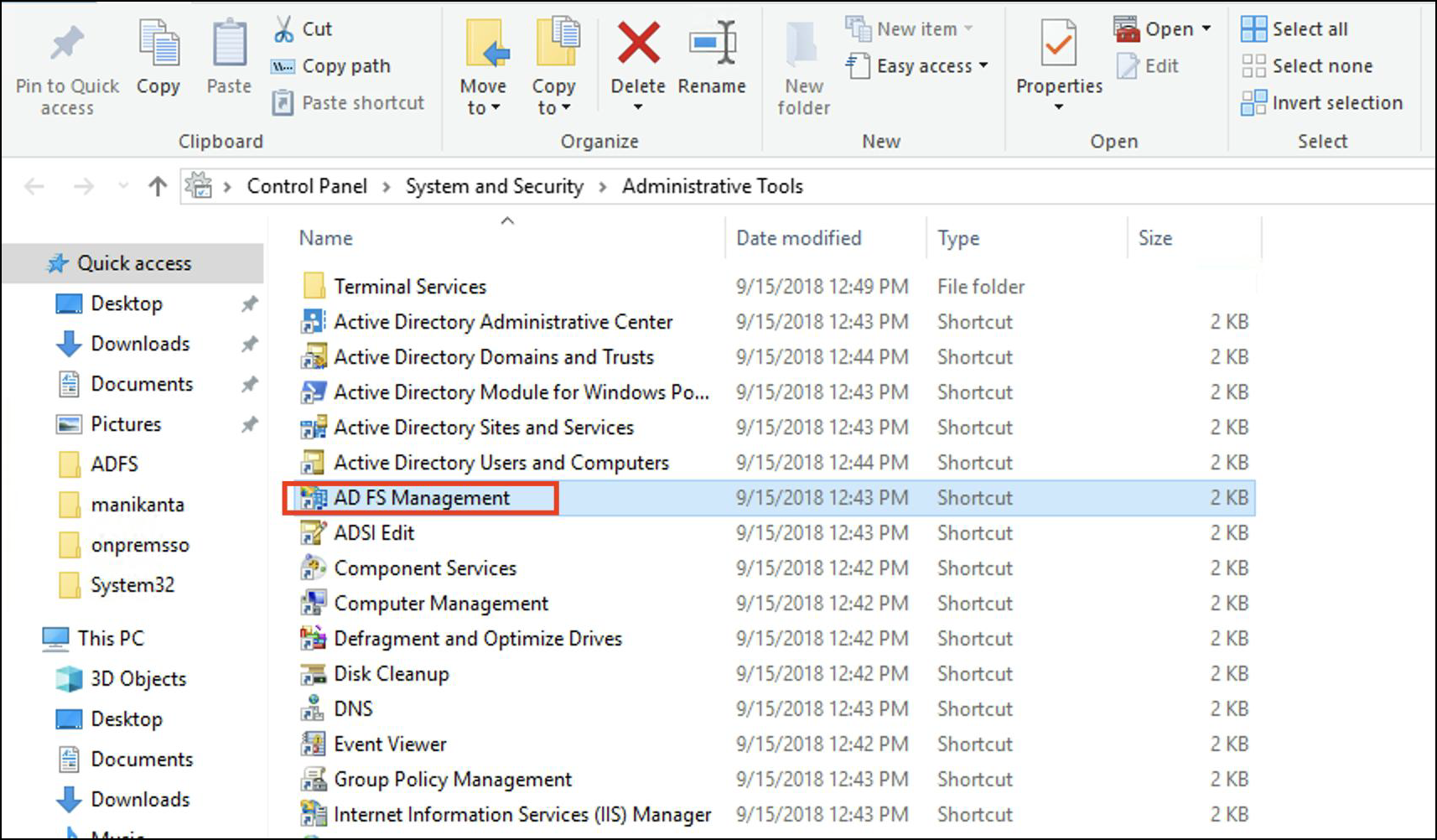This screenshot has height=840, width=1437.
Task: Click the red Delete icon in ribbon
Action: (638, 44)
